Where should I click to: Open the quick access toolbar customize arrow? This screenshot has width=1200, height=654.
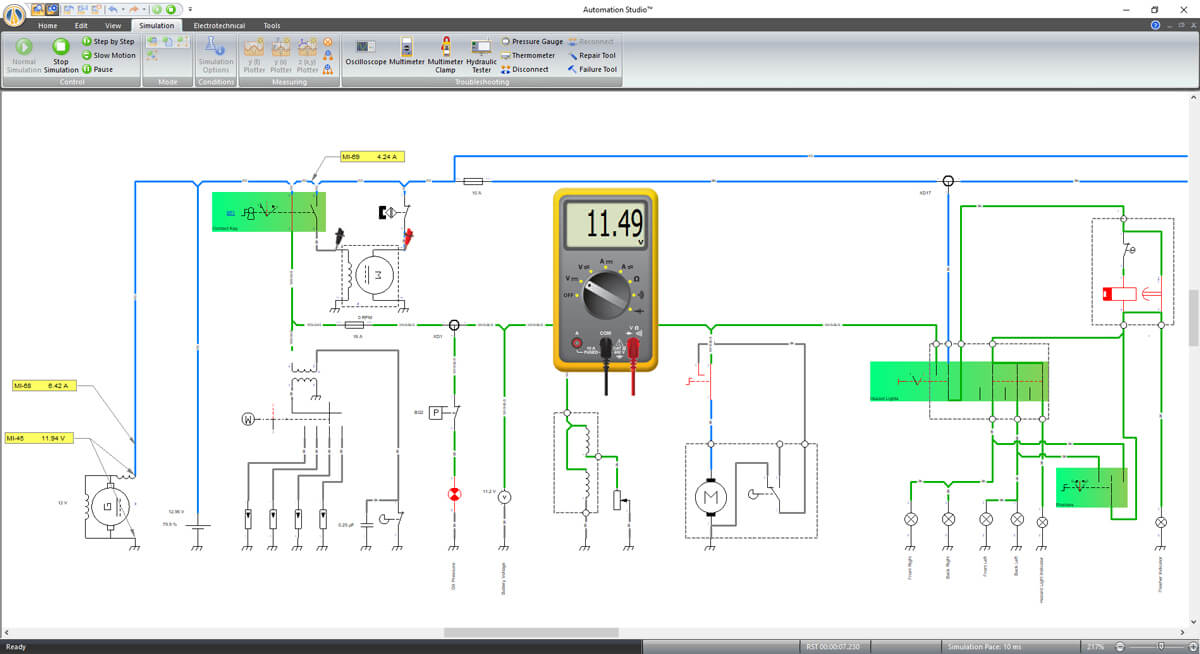tap(190, 9)
